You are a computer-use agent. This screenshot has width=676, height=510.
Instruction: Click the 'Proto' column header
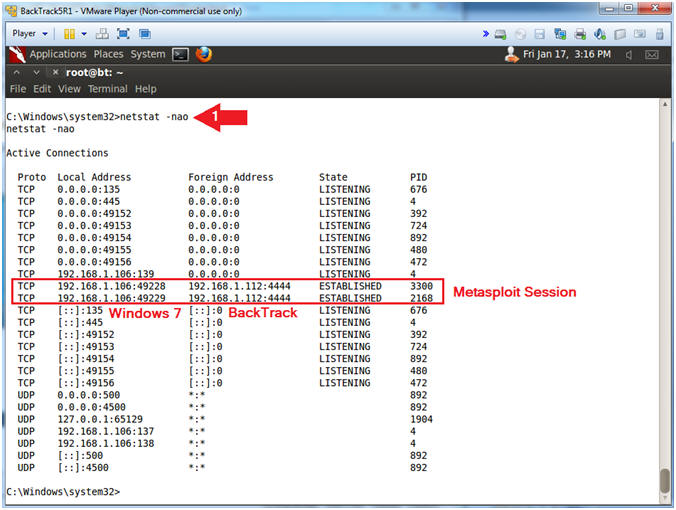point(31,177)
